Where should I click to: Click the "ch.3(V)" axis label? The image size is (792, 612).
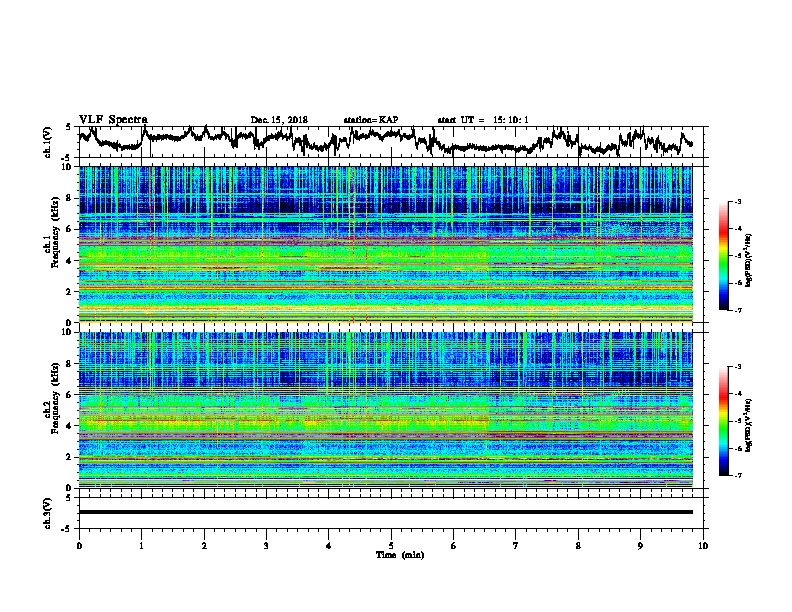tap(48, 513)
